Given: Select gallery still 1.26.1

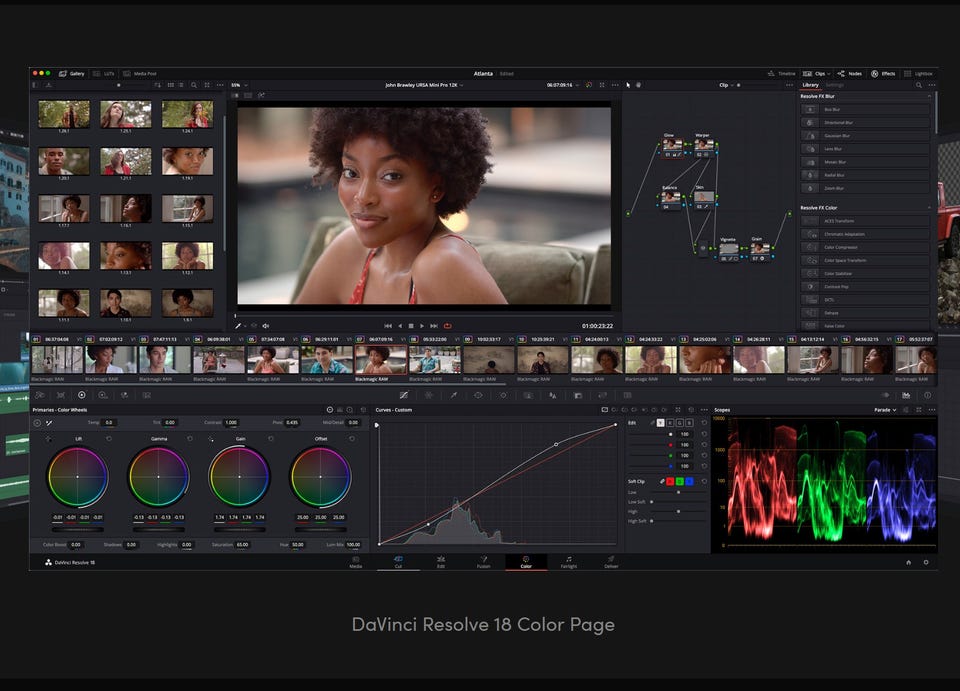Looking at the screenshot, I should [x=64, y=114].
